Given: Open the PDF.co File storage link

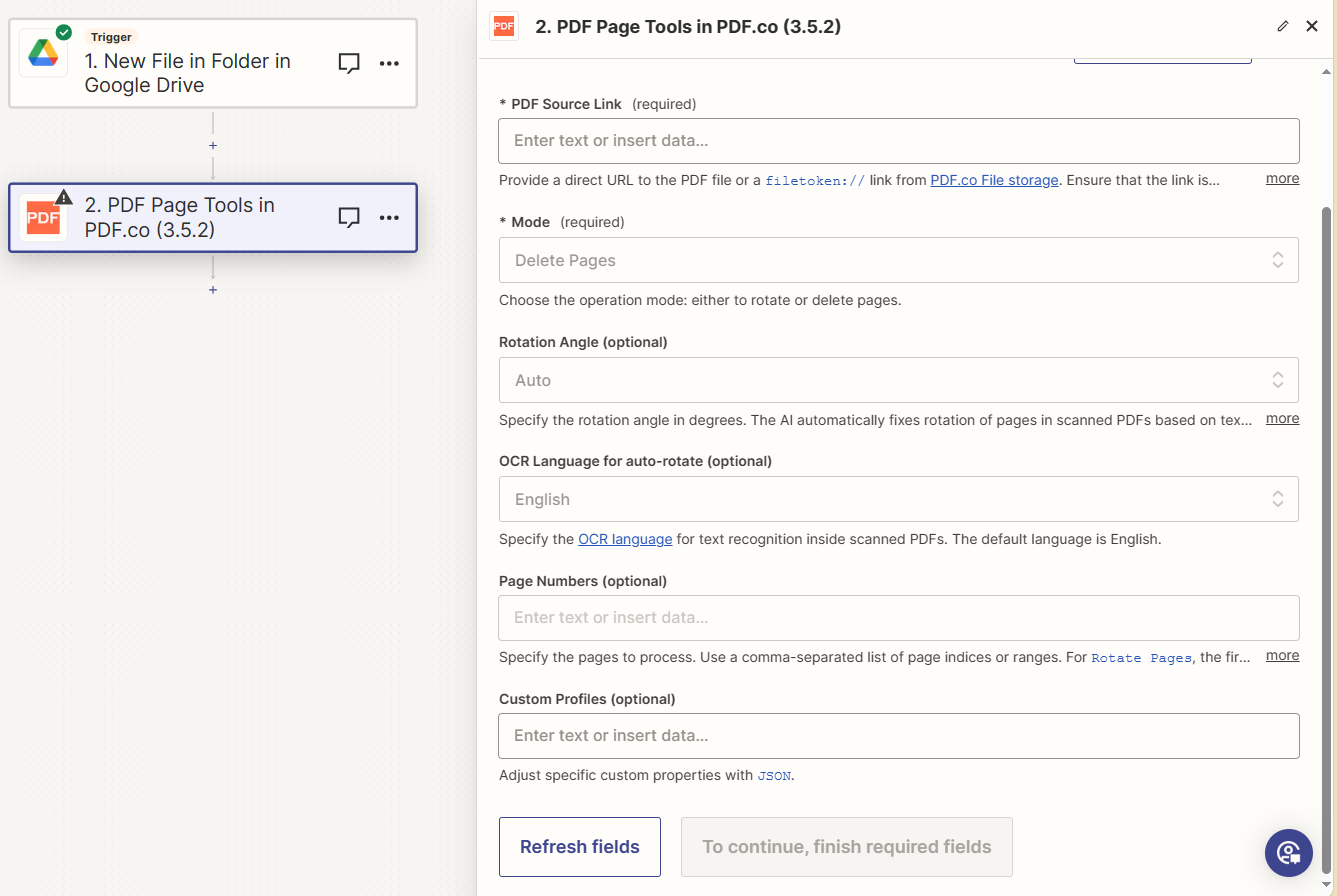Looking at the screenshot, I should click(994, 181).
